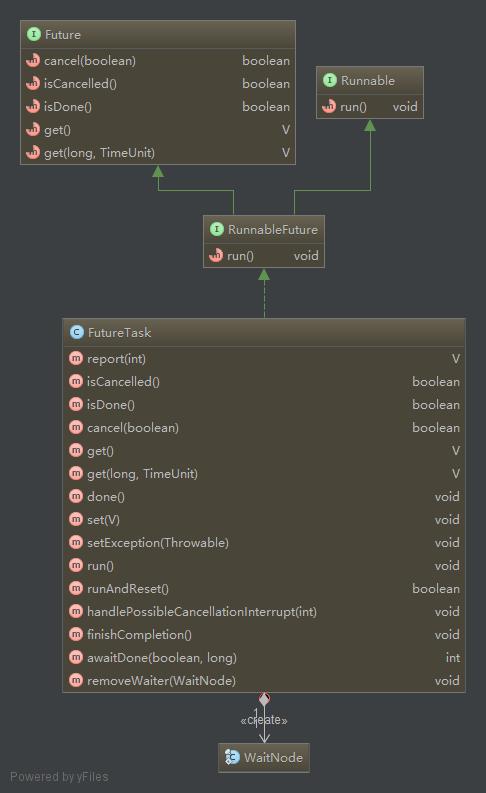Screen dimensions: 486x793
Task: Select the Future node title
Action: coord(63,34)
